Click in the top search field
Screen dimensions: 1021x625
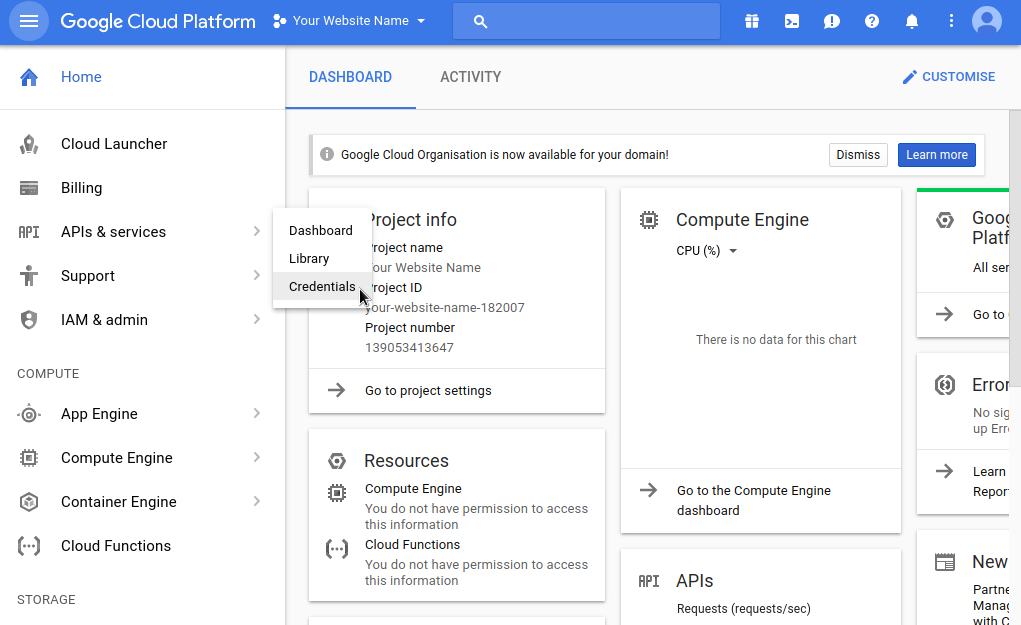586,21
